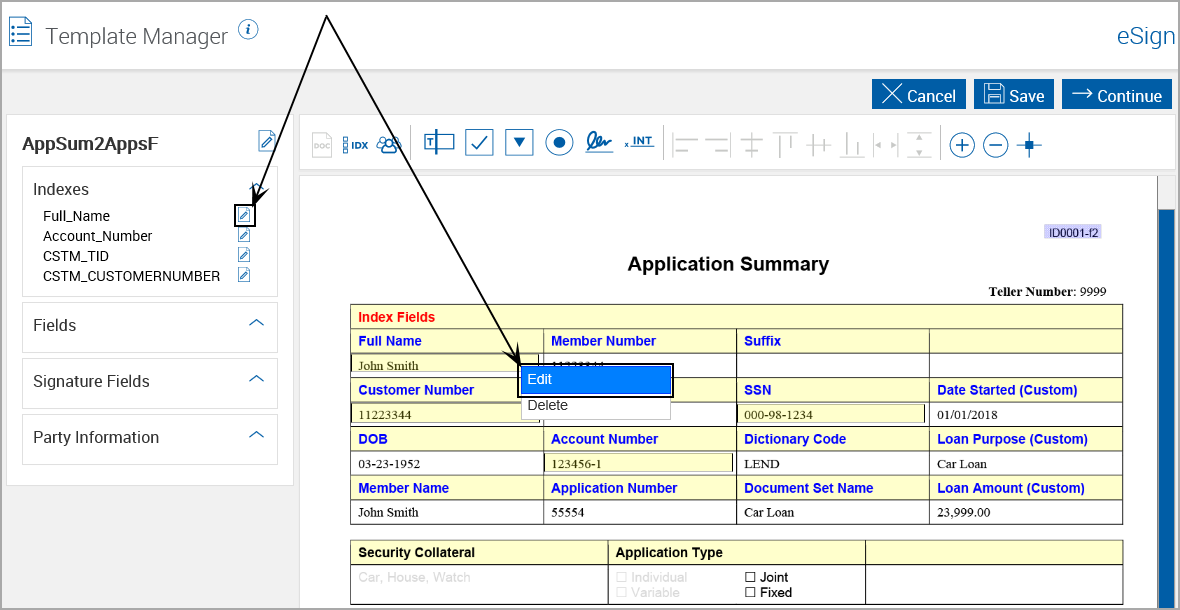Click the pencil icon beside Full_Name
This screenshot has height=610, width=1180.
tap(245, 215)
